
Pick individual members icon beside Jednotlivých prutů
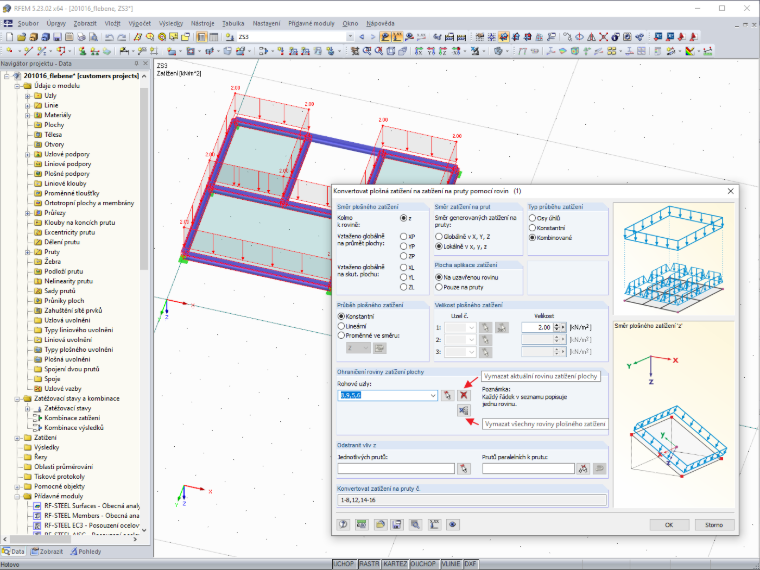point(464,469)
